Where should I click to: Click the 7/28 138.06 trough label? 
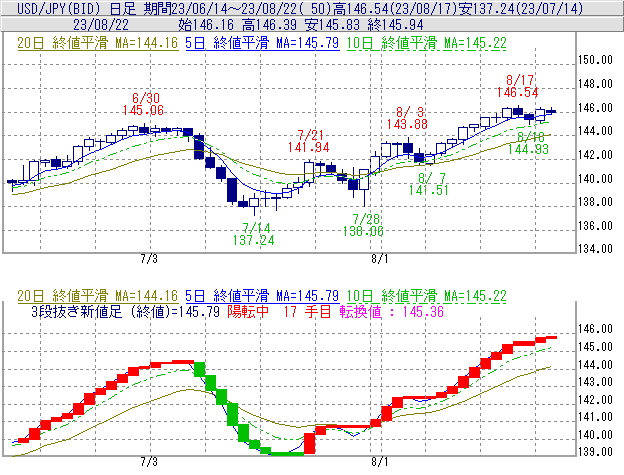pyautogui.click(x=363, y=225)
